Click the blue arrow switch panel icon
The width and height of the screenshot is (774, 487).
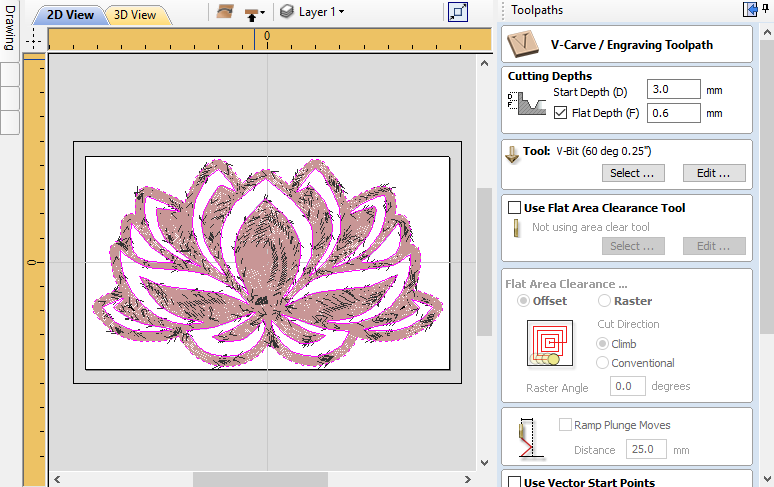click(x=750, y=9)
